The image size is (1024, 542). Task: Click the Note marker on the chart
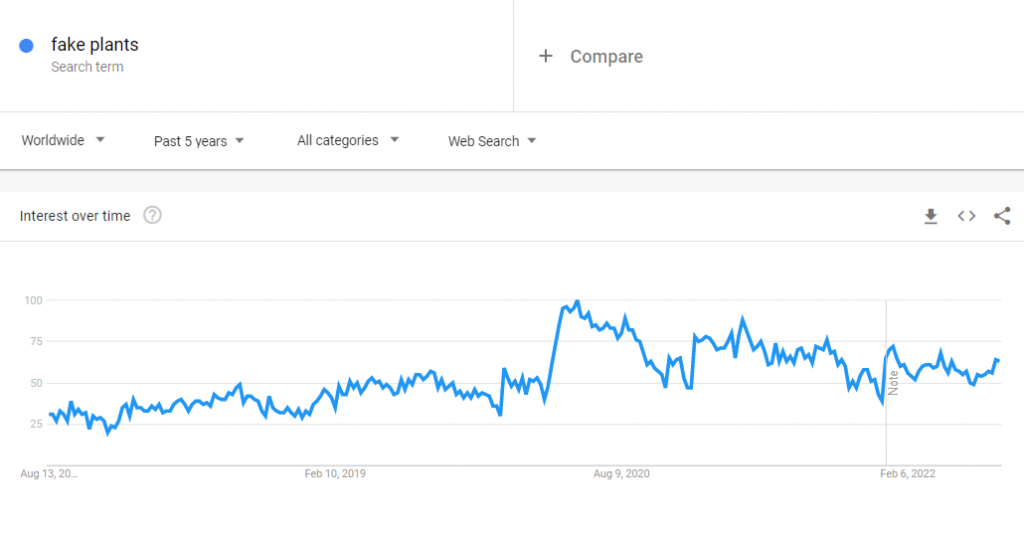tap(893, 382)
